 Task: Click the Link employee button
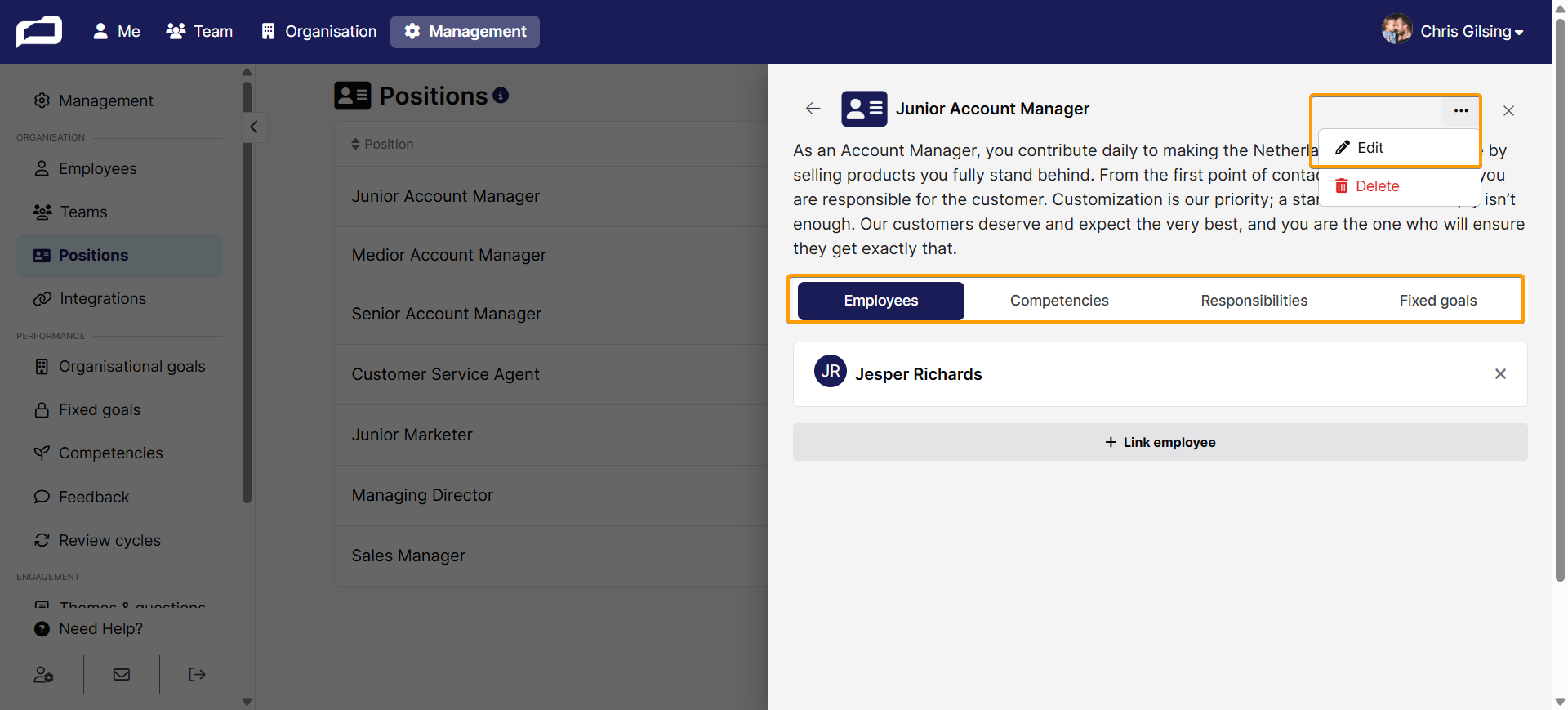pos(1160,442)
